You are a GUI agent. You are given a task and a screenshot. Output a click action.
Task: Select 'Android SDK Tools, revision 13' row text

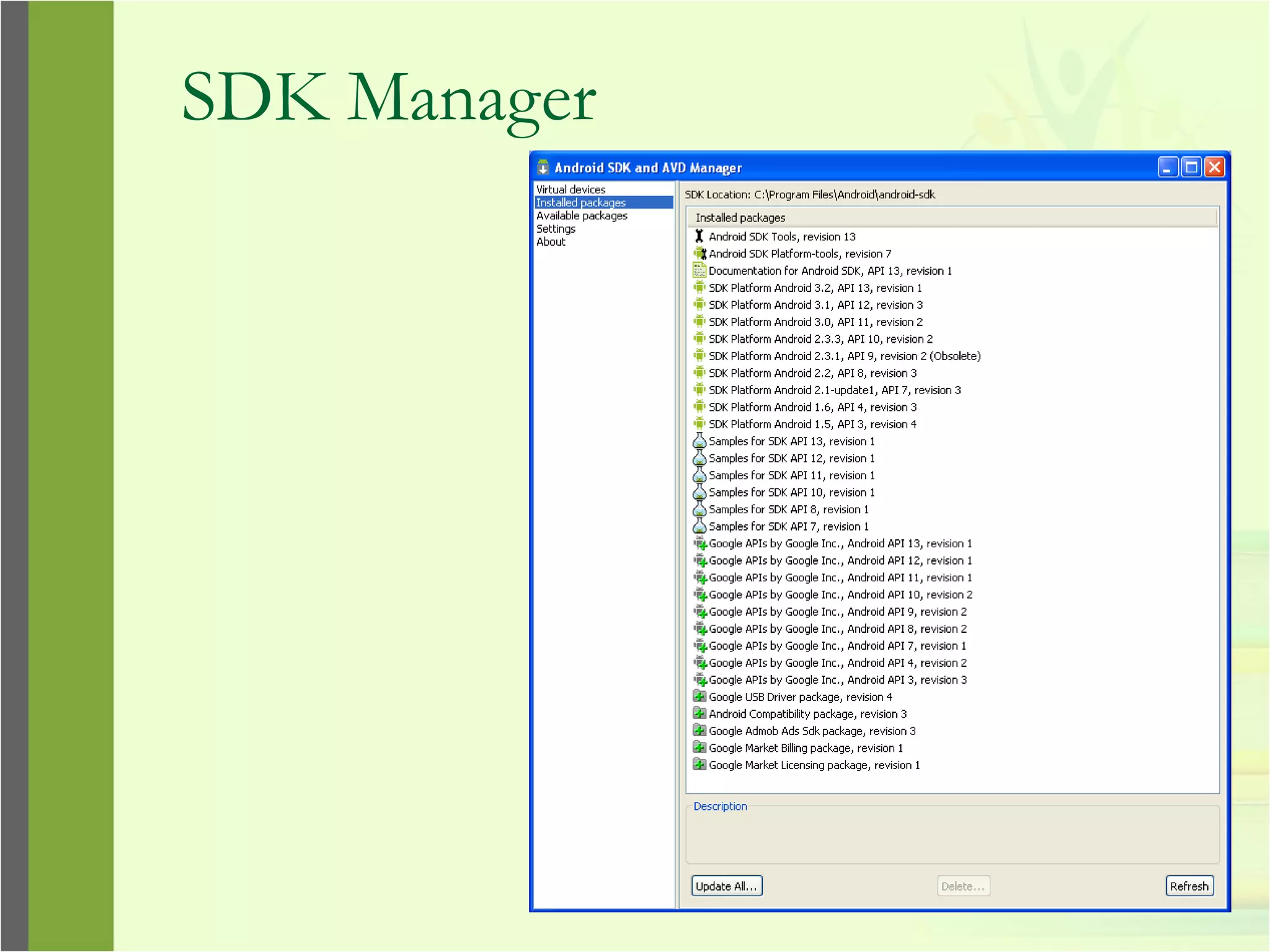(x=782, y=237)
